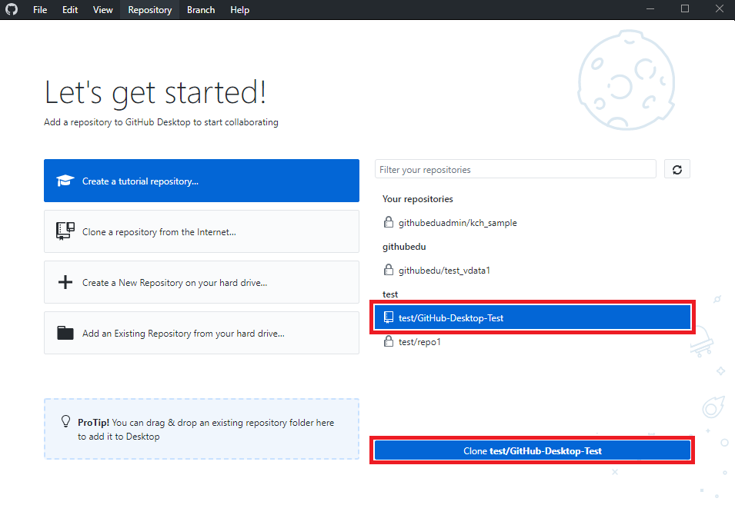This screenshot has width=735, height=505.
Task: Open the Help menu
Action: 240,9
